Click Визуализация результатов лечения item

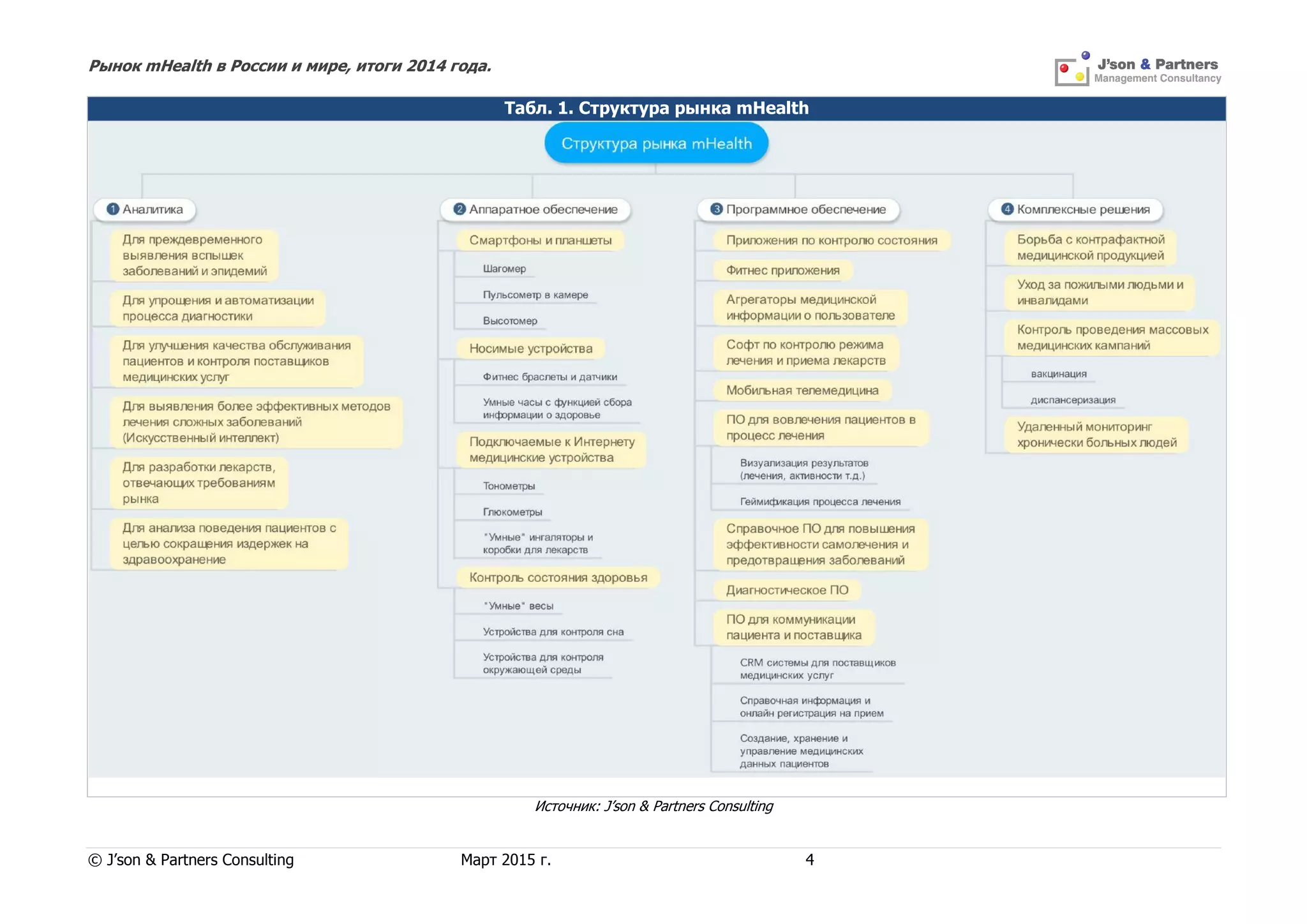coord(804,470)
